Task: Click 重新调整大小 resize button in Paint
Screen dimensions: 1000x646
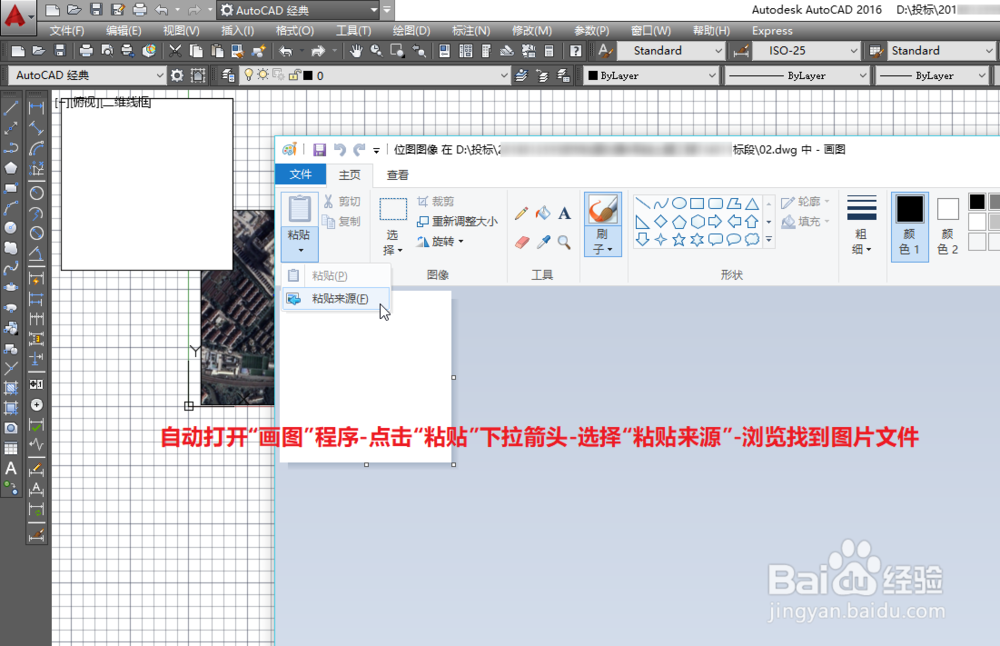Action: (x=457, y=221)
